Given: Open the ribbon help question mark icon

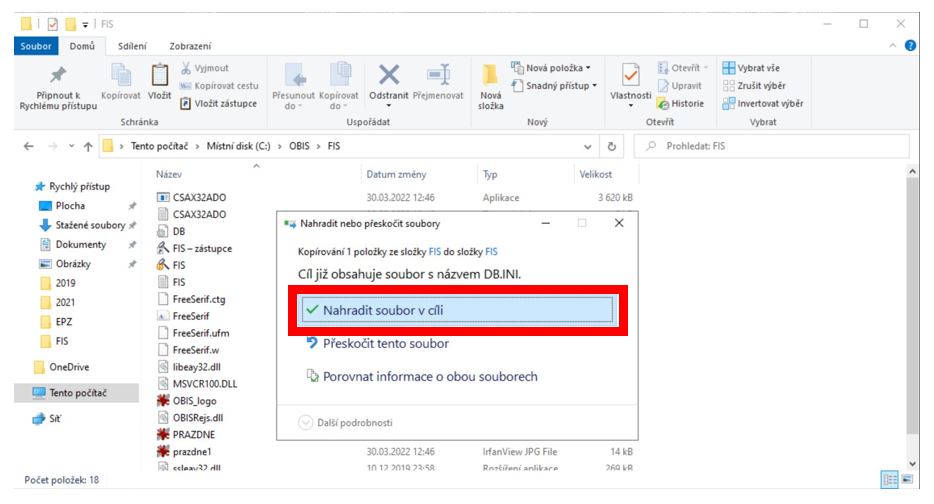Looking at the screenshot, I should coord(910,46).
